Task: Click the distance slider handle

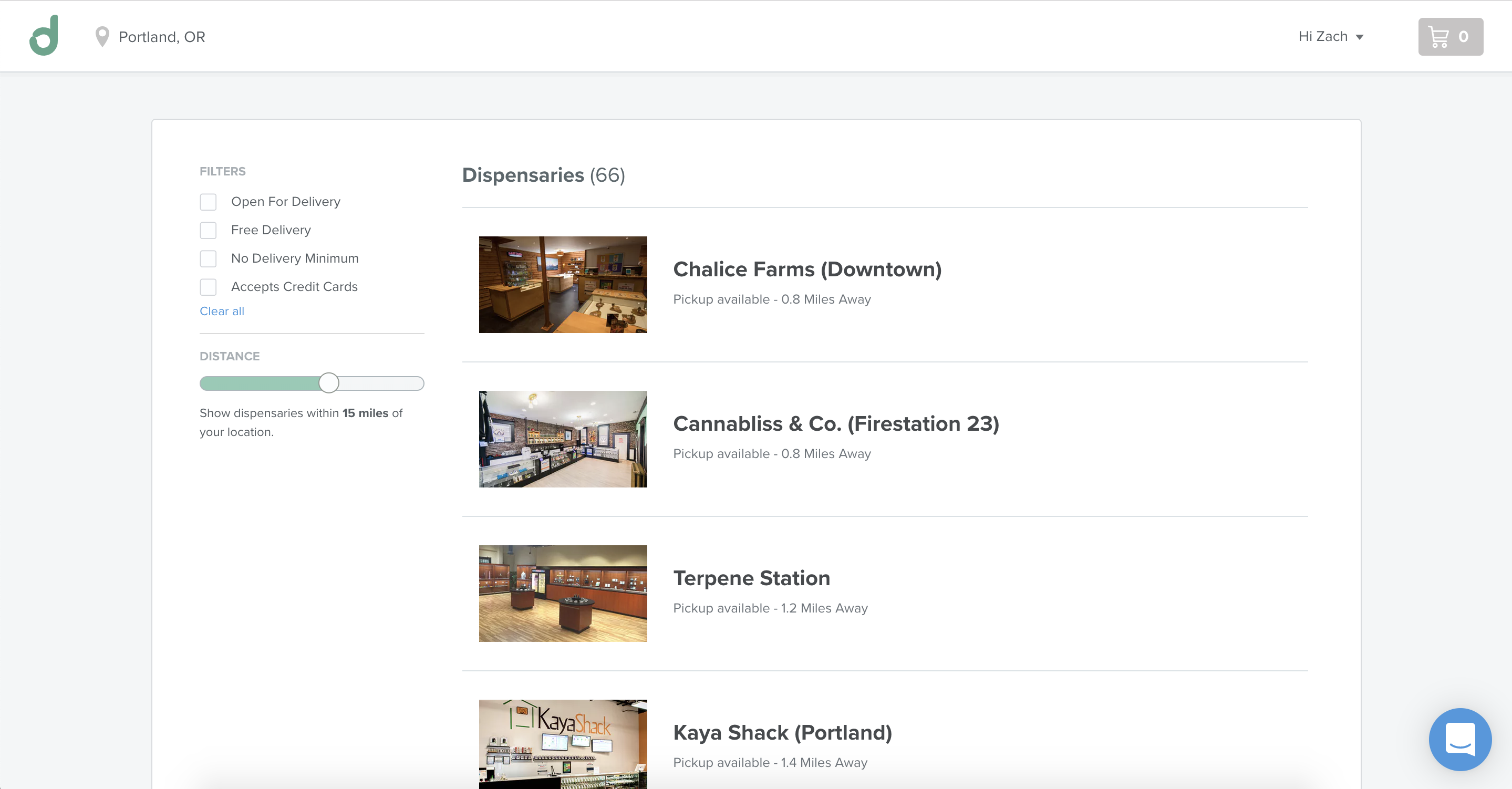Action: 329,383
